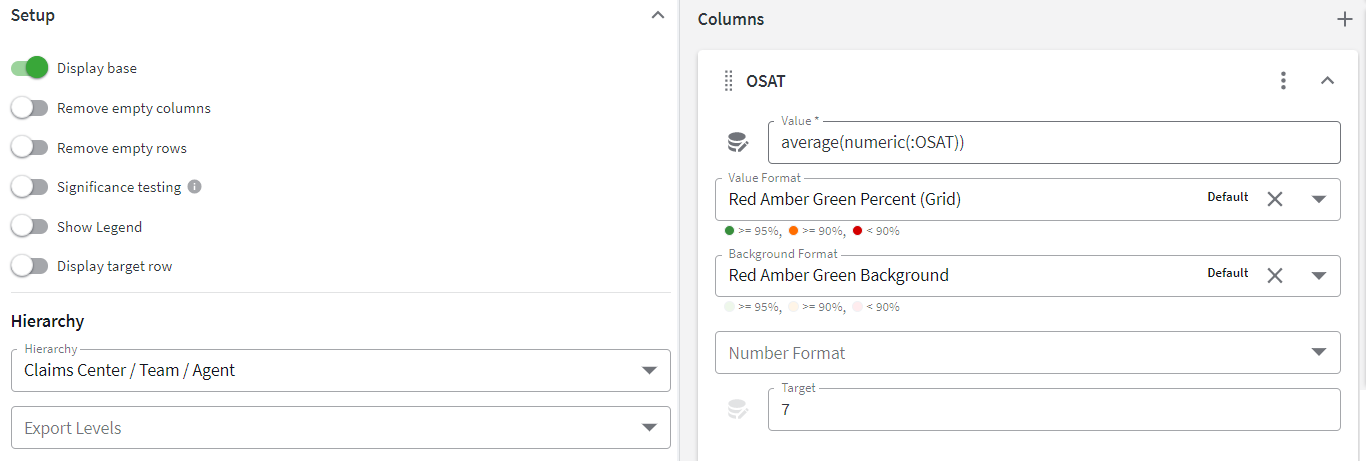
Task: Open the Number Format dropdown
Action: coord(1028,353)
